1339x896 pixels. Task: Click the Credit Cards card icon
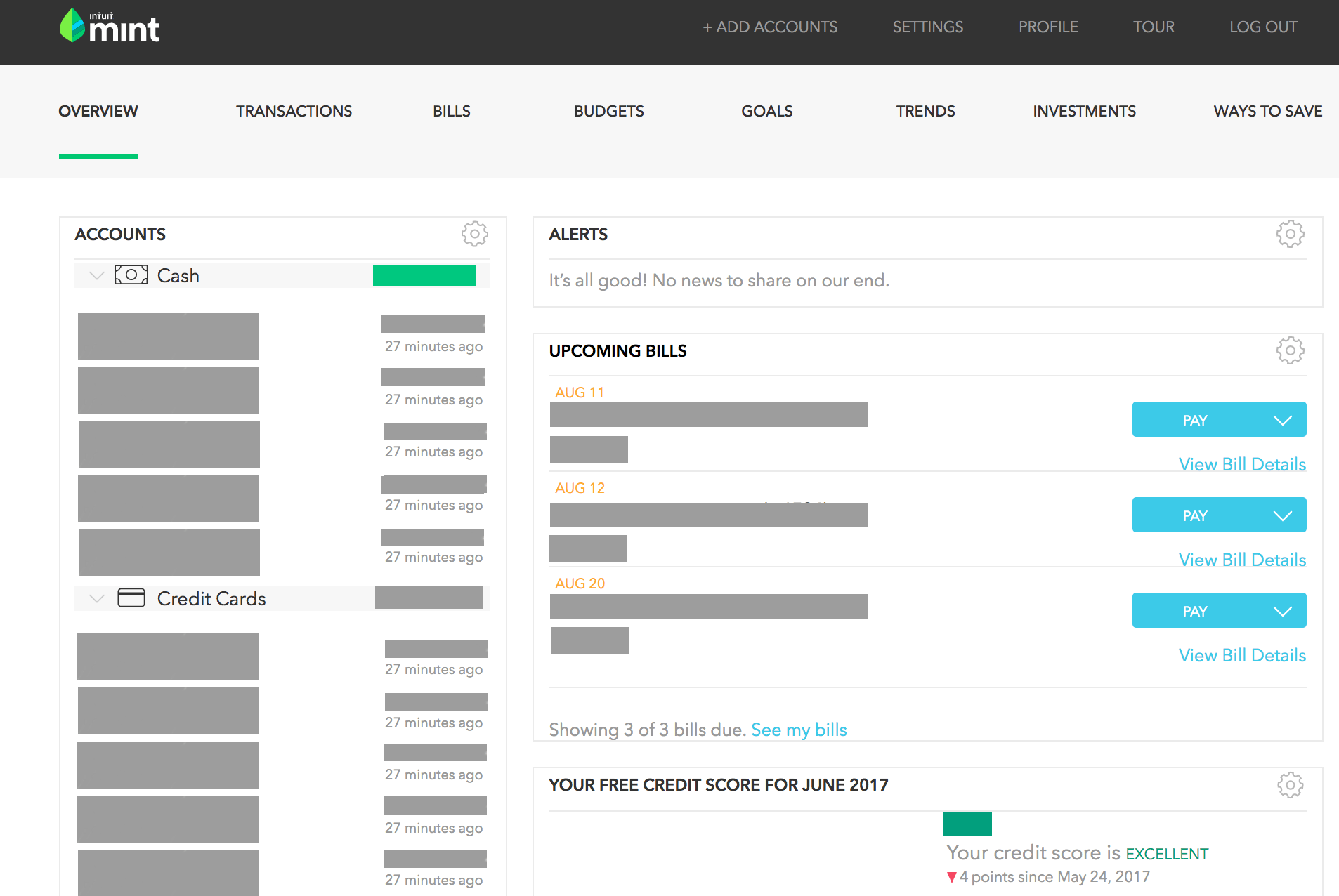(x=131, y=598)
